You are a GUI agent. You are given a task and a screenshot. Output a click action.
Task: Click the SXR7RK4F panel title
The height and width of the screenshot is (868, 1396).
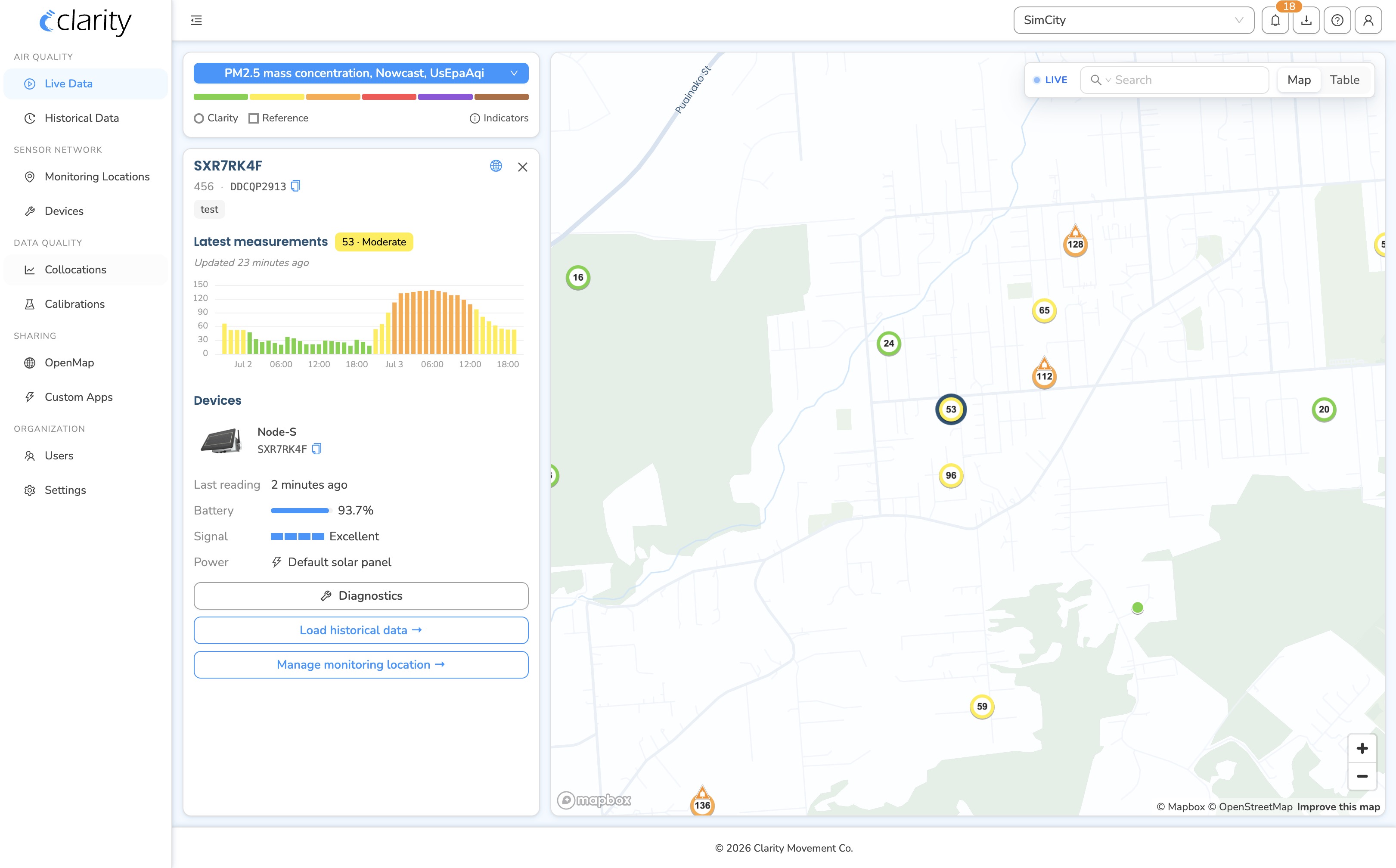228,166
